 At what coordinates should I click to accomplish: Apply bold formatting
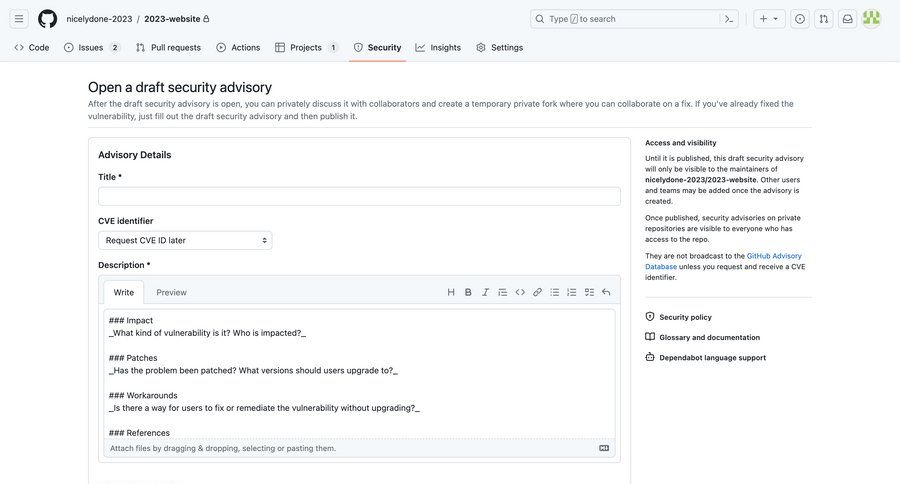(x=468, y=292)
